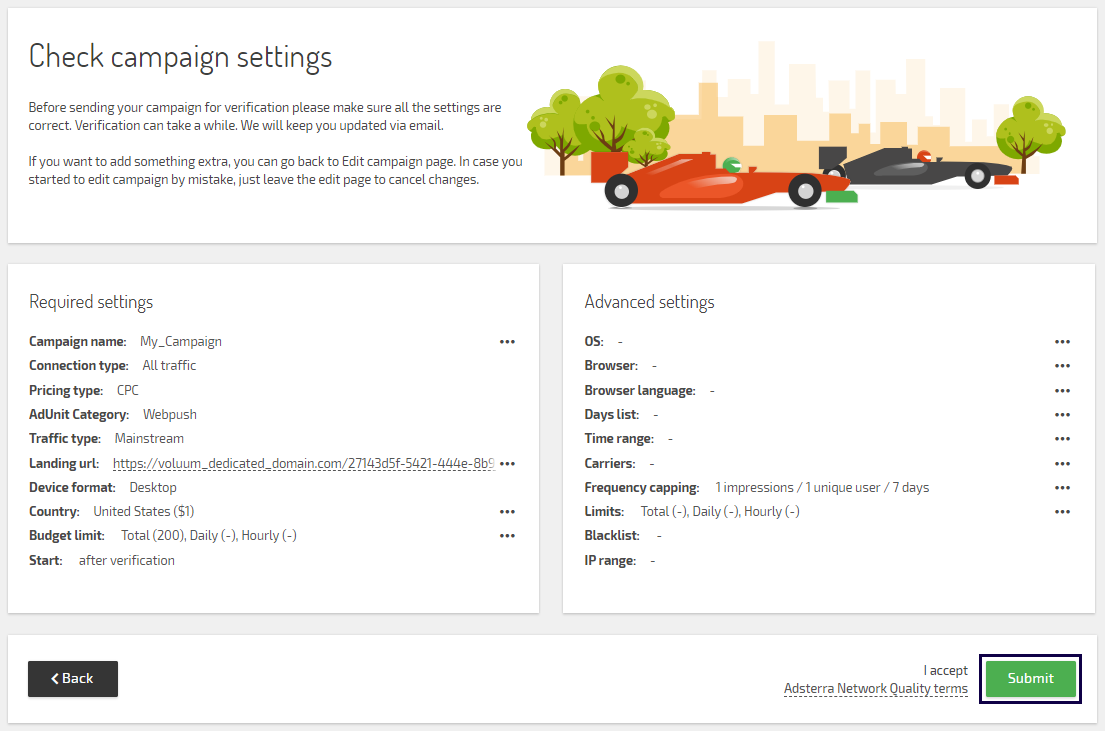Click the Frequency capping impressions value
This screenshot has height=731, width=1105.
821,488
